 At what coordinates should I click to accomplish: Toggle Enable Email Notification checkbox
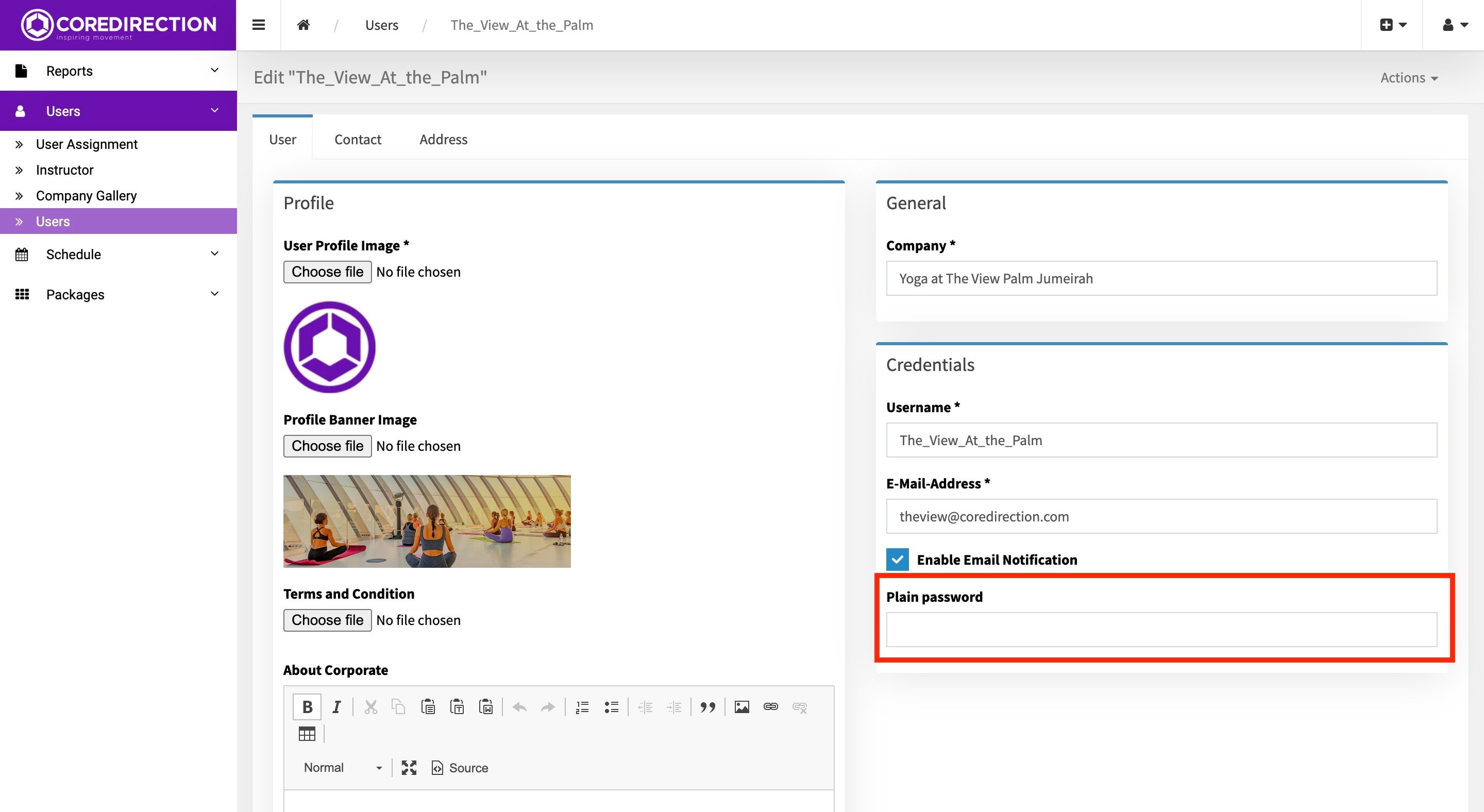(898, 559)
